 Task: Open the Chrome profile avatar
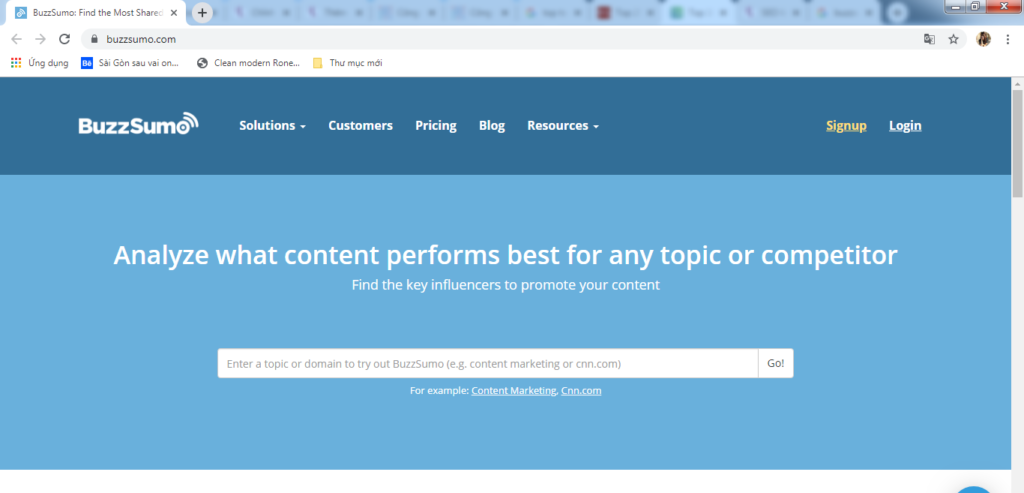[984, 39]
